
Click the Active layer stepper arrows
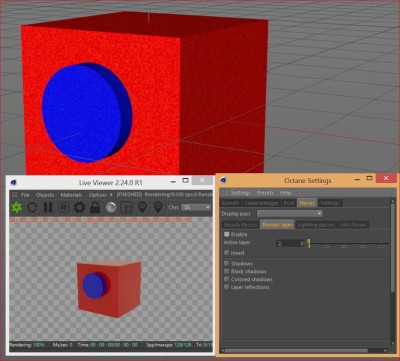302,244
